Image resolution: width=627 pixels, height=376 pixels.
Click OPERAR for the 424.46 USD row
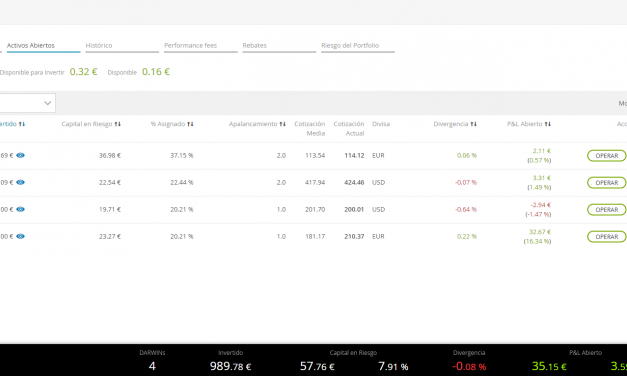pos(607,183)
